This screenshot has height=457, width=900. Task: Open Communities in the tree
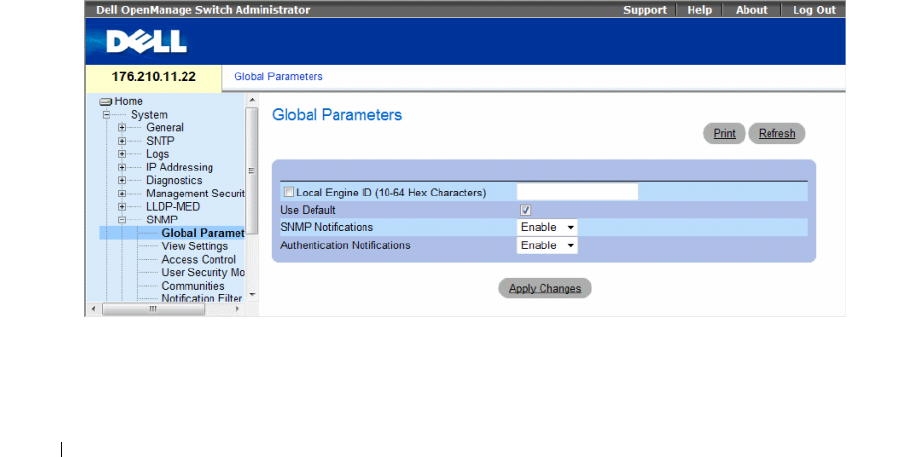193,286
